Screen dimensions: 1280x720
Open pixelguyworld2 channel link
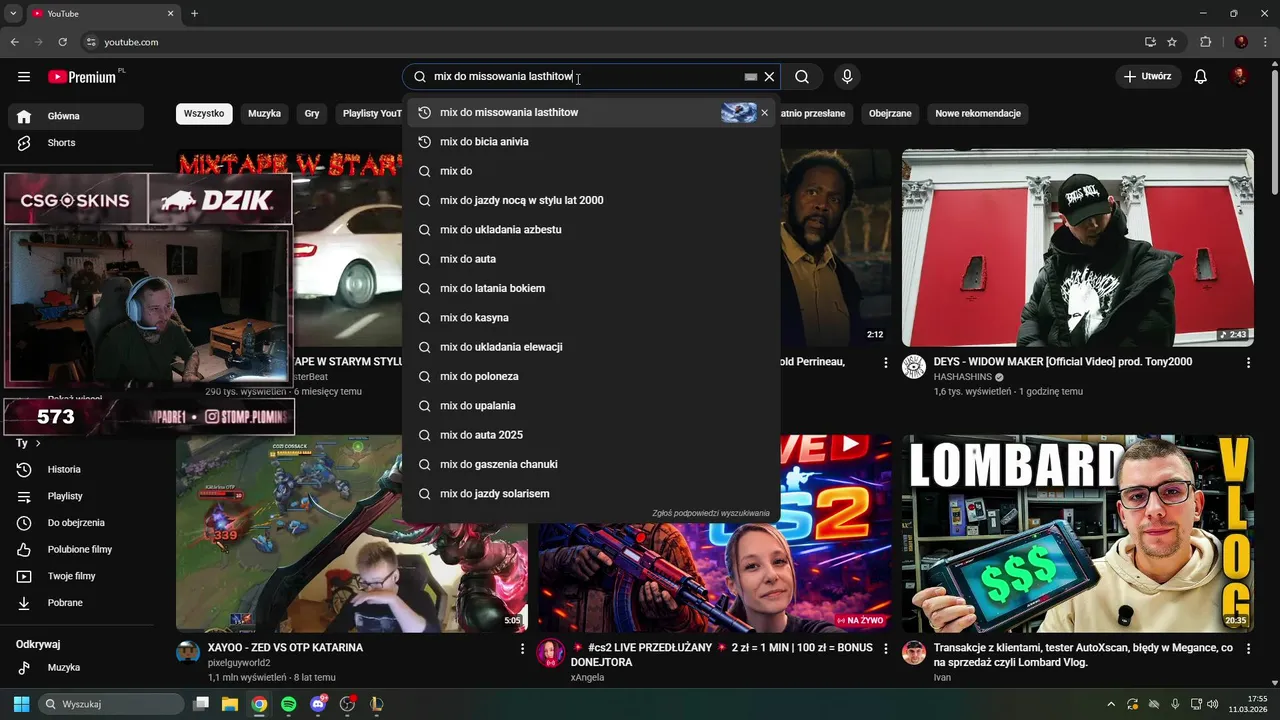239,663
